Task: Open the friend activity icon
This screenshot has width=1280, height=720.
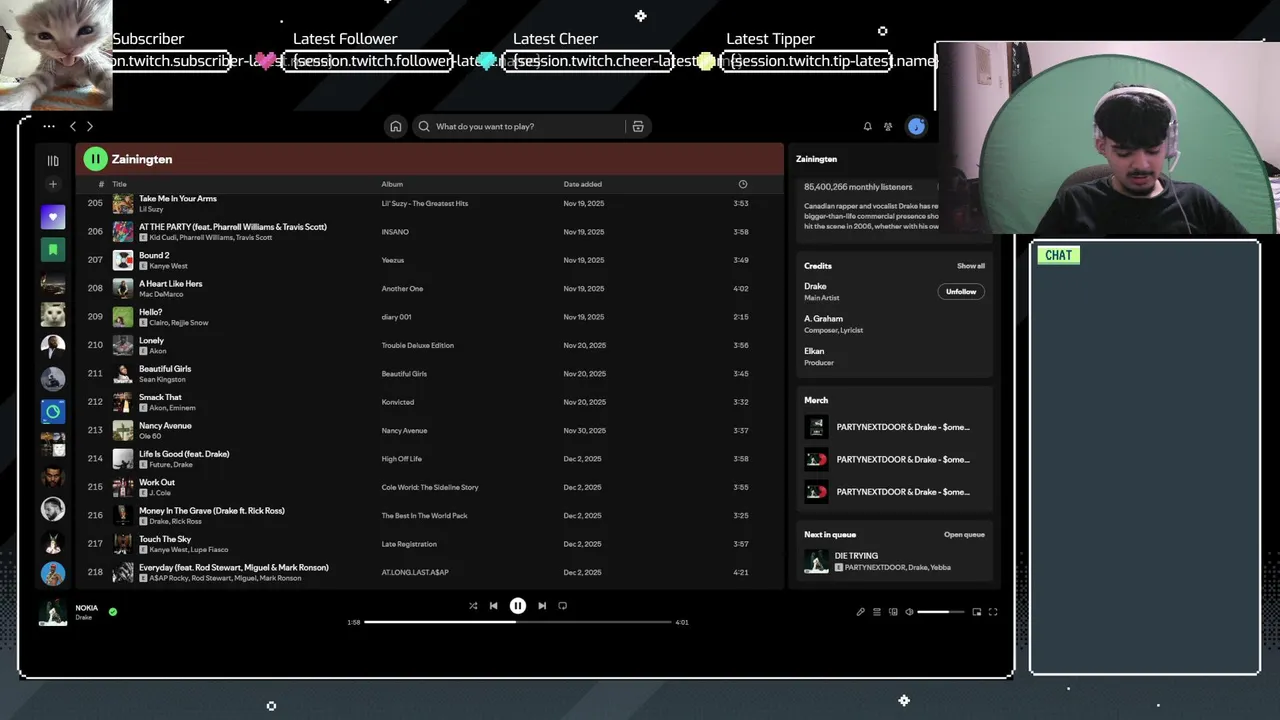Action: coord(888,126)
